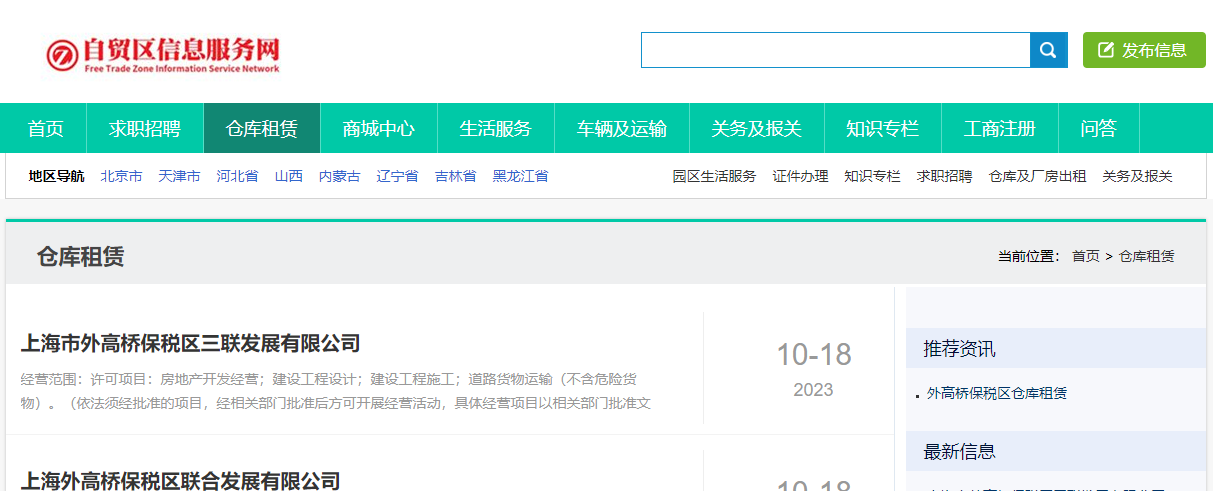Open 问答 navigation item
This screenshot has height=491, width=1213.
pyautogui.click(x=1099, y=128)
